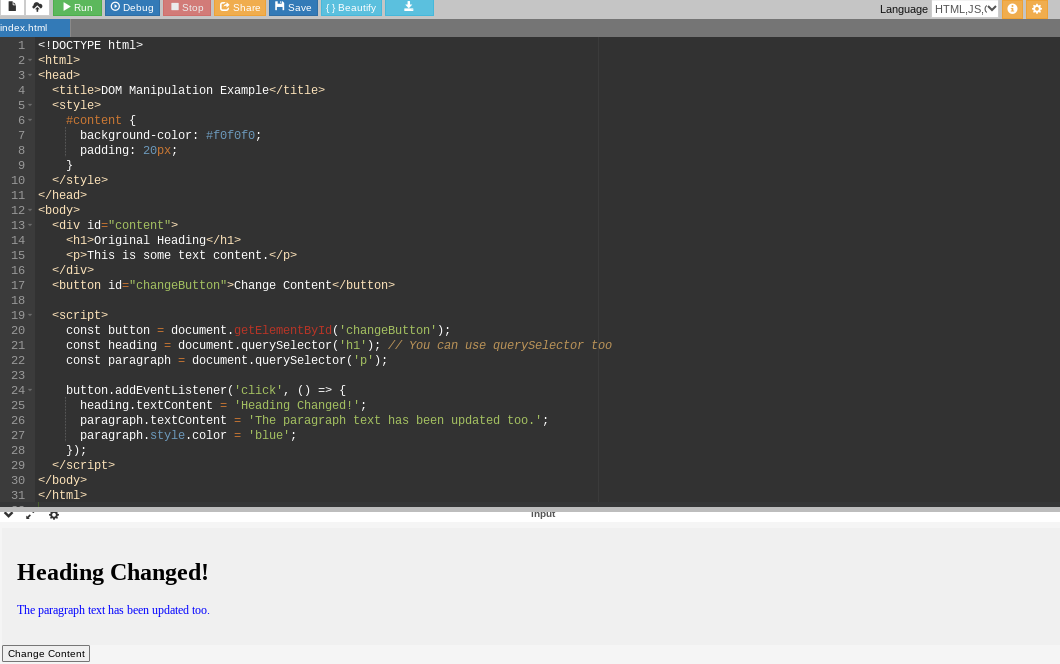Click the "changeButton" id attribute on line 17
Image resolution: width=1060 pixels, height=664 pixels.
pyautogui.click(x=178, y=285)
